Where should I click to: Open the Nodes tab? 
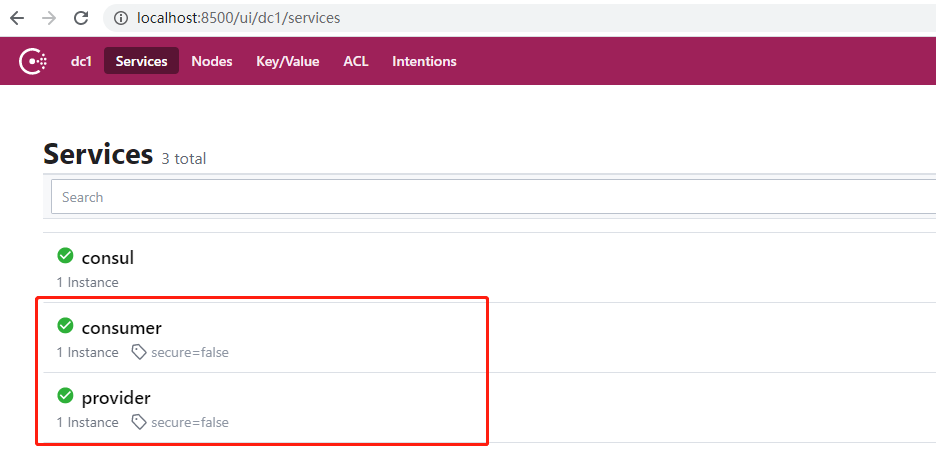click(x=212, y=61)
